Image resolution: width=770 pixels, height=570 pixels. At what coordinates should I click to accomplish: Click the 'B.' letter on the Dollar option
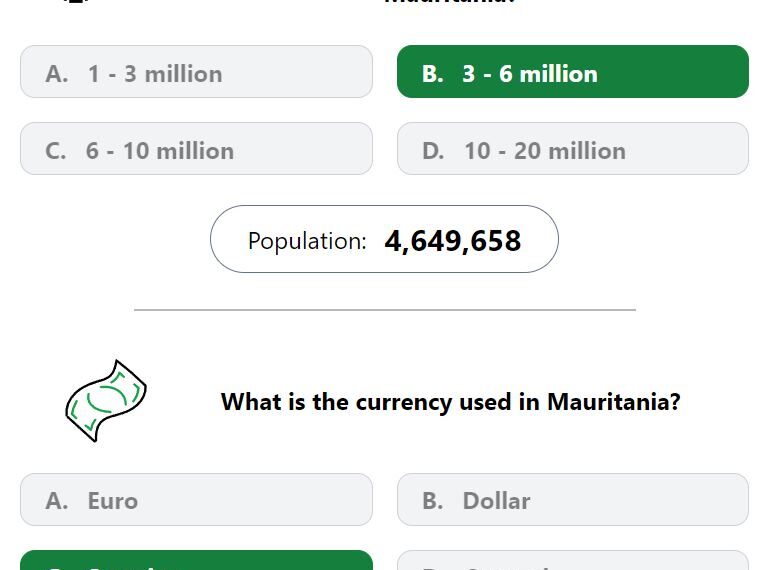[x=433, y=501]
